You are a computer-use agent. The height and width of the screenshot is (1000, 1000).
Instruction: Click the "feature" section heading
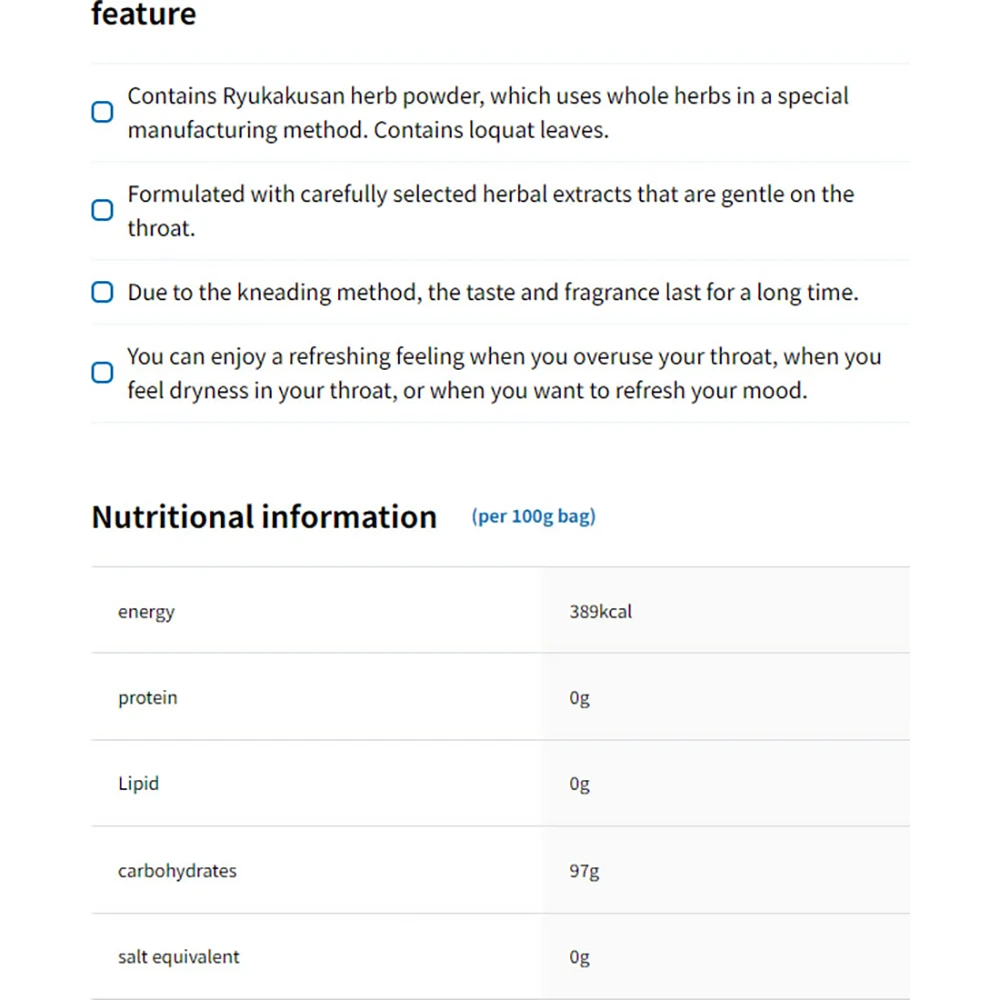point(144,15)
